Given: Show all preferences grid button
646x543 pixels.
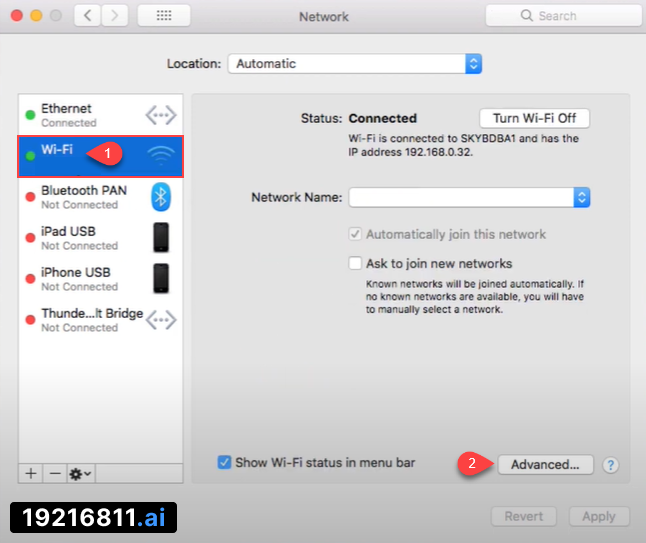Looking at the screenshot, I should 163,16.
